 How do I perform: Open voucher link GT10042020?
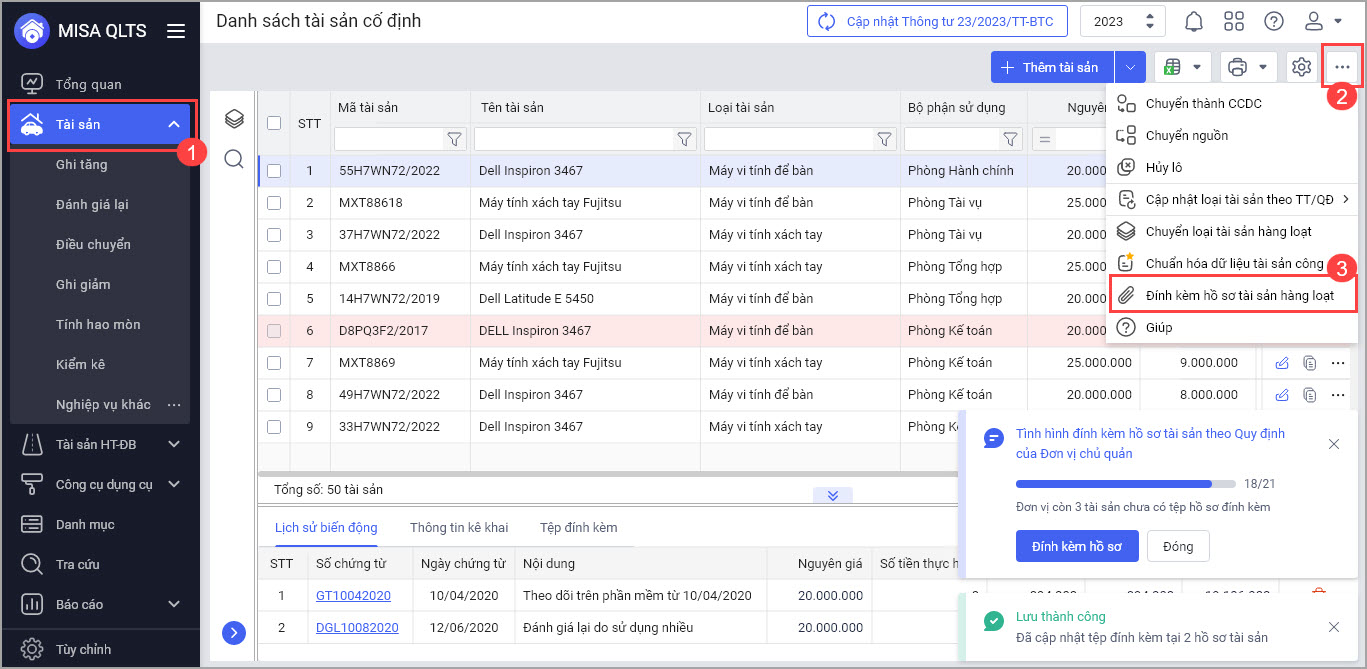tap(353, 596)
